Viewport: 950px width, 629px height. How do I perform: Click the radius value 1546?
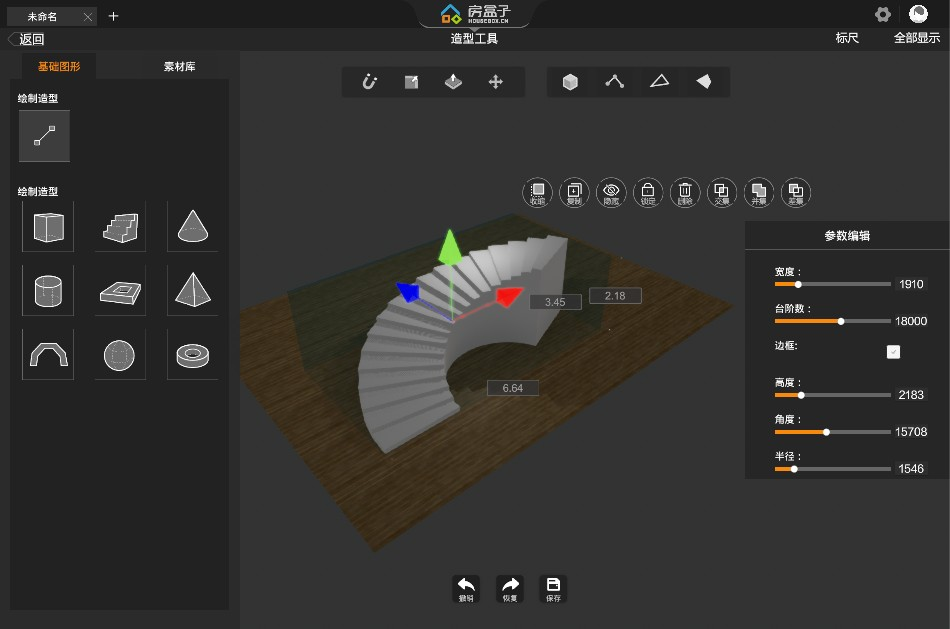pos(911,469)
